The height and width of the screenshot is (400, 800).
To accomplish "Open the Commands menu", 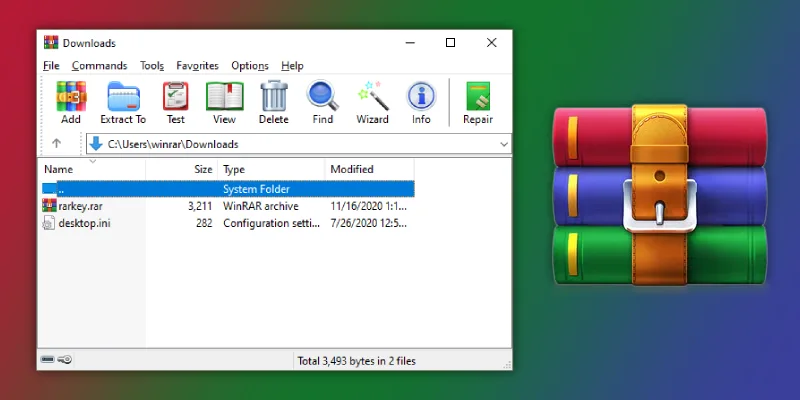I will pyautogui.click(x=99, y=66).
